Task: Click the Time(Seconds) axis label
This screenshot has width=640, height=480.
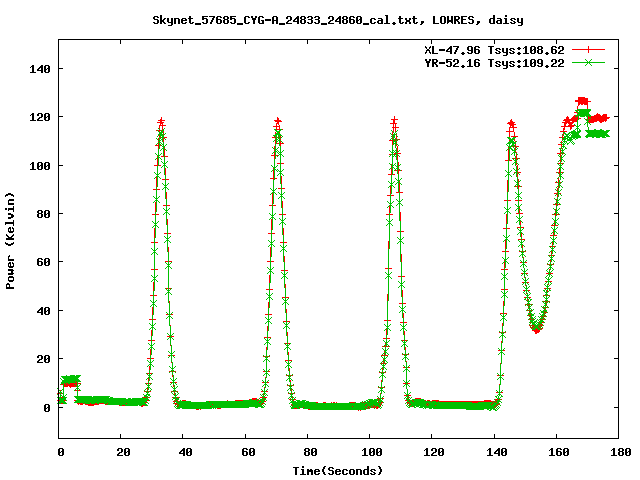Action: click(338, 471)
